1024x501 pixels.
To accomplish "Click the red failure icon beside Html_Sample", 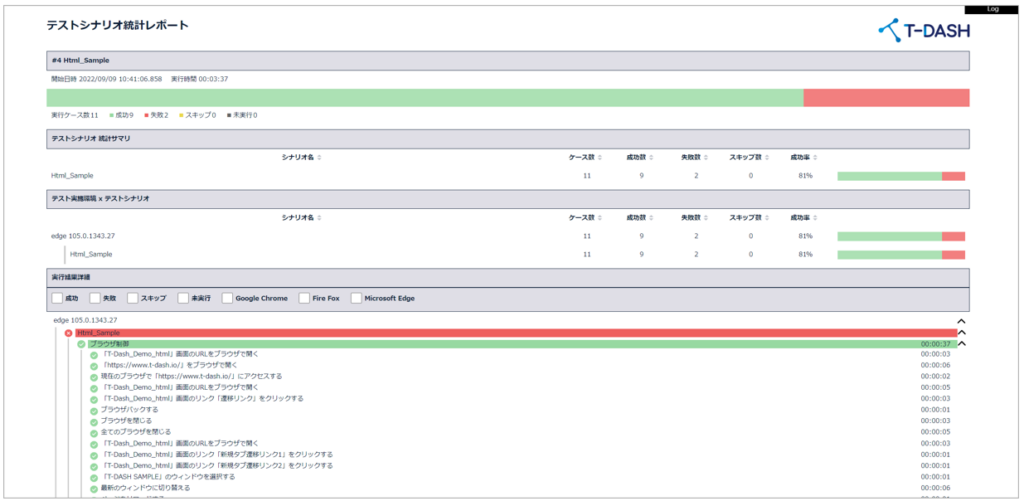I will (x=69, y=333).
